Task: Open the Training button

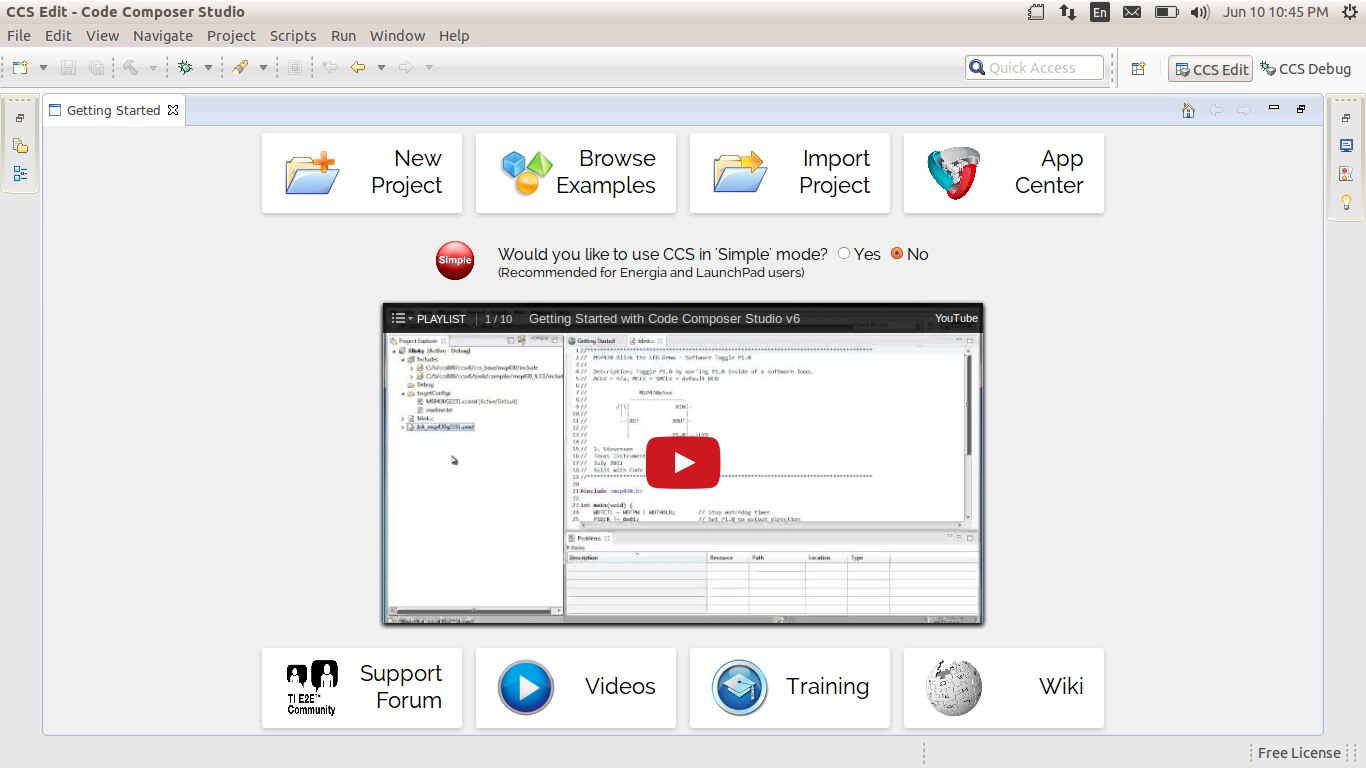Action: tap(790, 688)
